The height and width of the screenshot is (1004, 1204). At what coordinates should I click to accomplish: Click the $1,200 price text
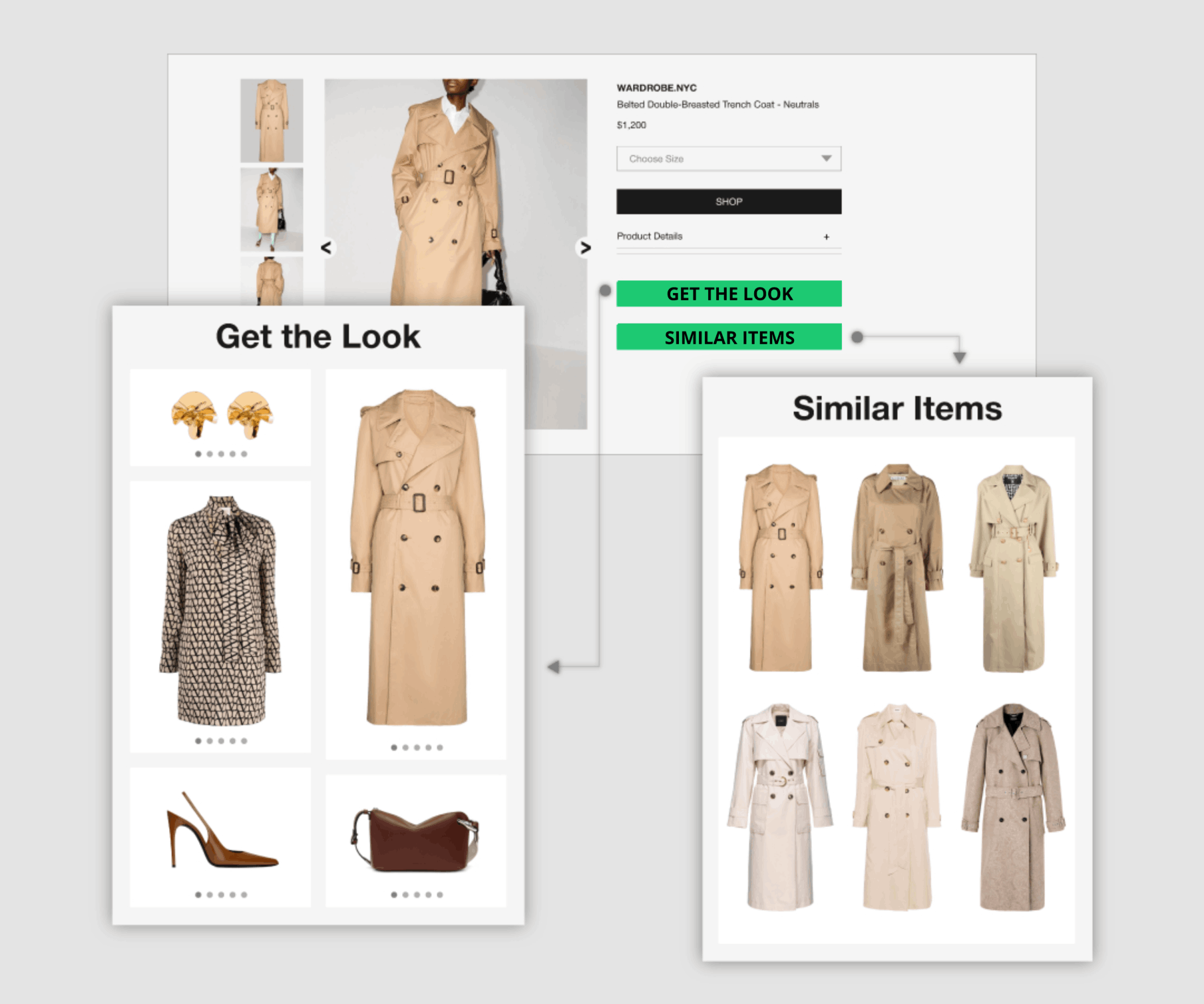[x=631, y=125]
